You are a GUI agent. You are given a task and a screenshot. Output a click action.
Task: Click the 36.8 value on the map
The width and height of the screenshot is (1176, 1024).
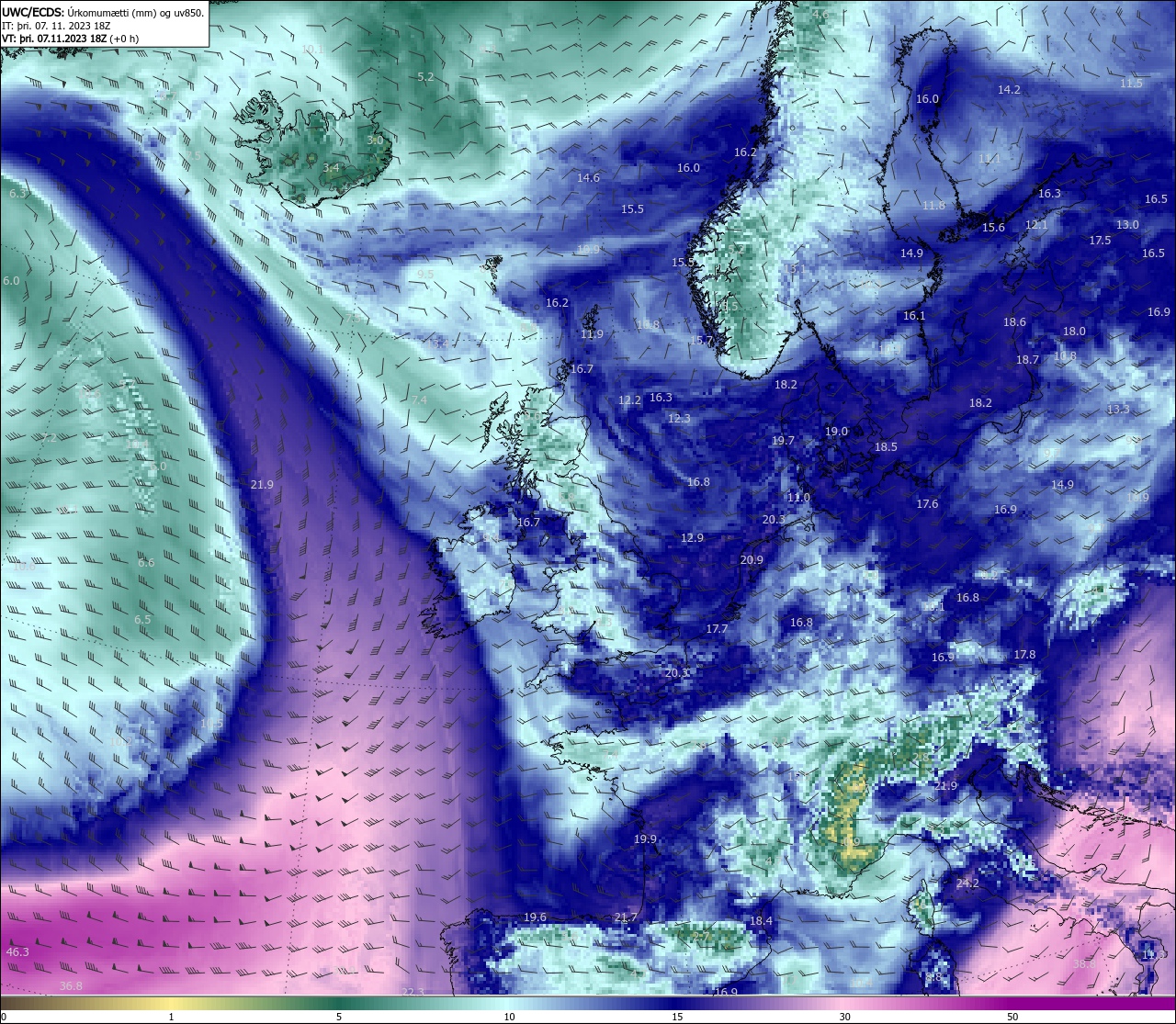pos(71,986)
